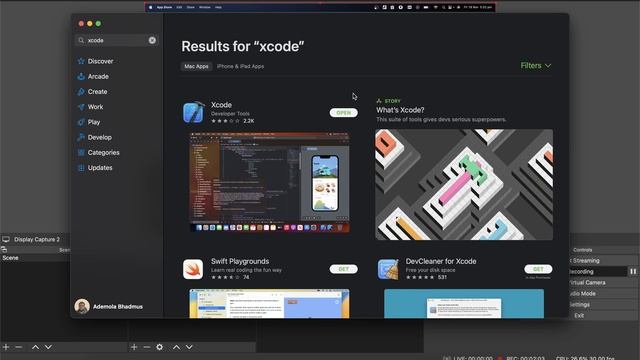The width and height of the screenshot is (640, 360).
Task: Click the OBS Streaming button
Action: coord(603,260)
